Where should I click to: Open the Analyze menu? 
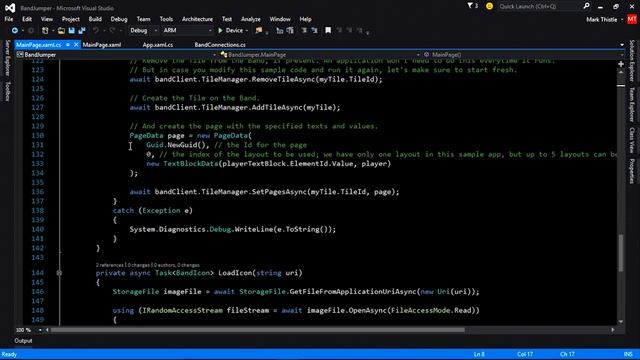(251, 19)
